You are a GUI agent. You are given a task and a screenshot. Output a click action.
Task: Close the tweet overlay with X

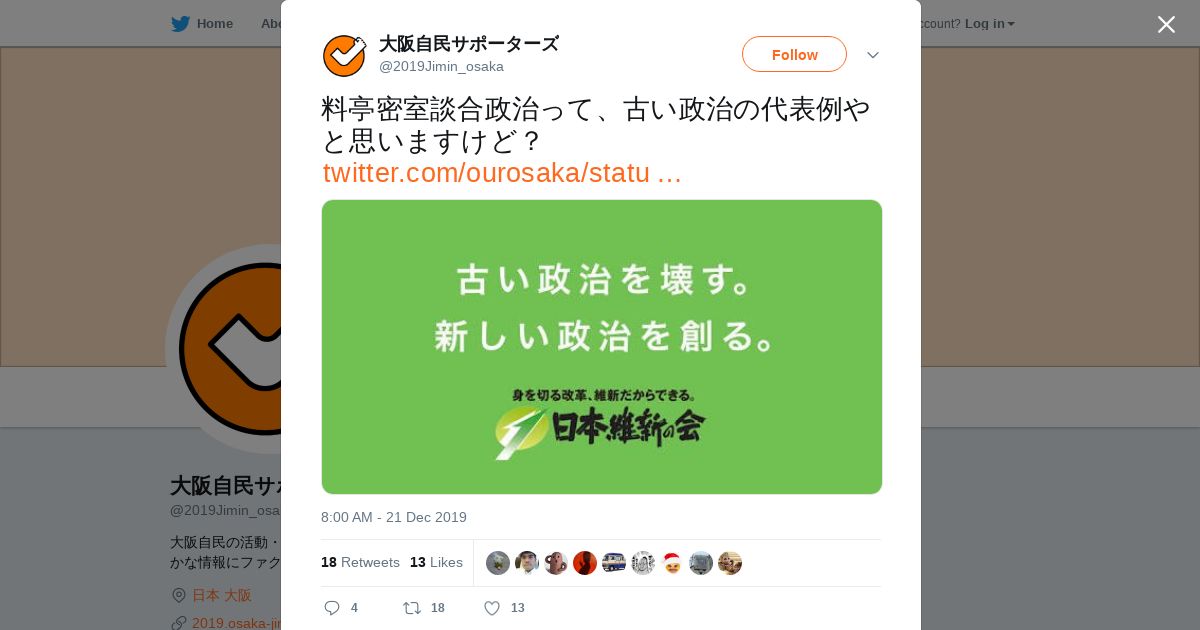tap(1166, 24)
